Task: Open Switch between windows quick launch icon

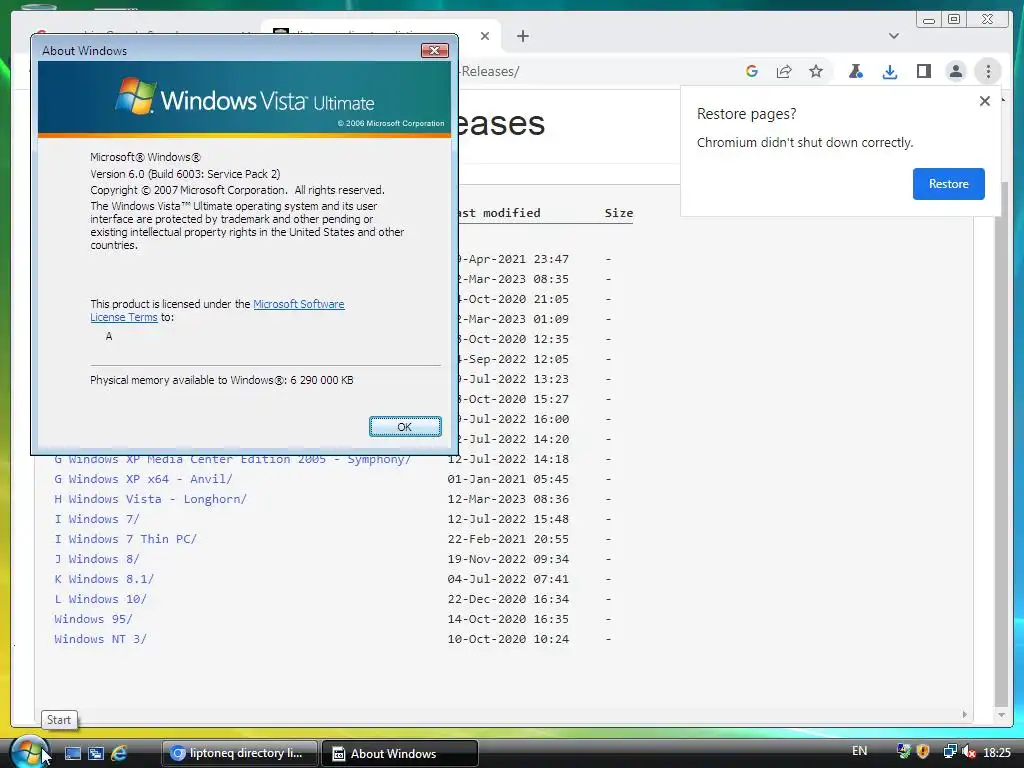Action: pyautogui.click(x=96, y=753)
